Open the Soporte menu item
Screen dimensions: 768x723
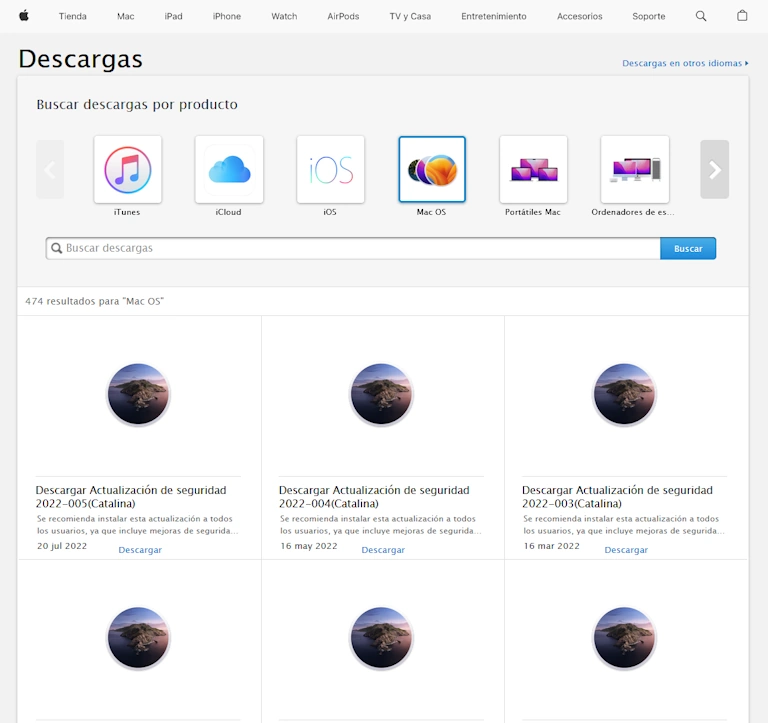(648, 16)
